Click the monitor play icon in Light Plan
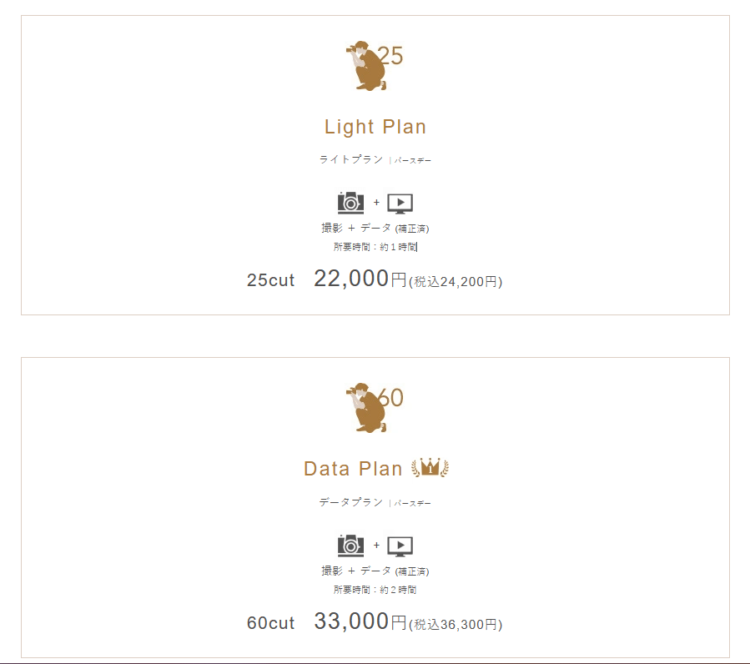The height and width of the screenshot is (664, 750). tap(400, 203)
